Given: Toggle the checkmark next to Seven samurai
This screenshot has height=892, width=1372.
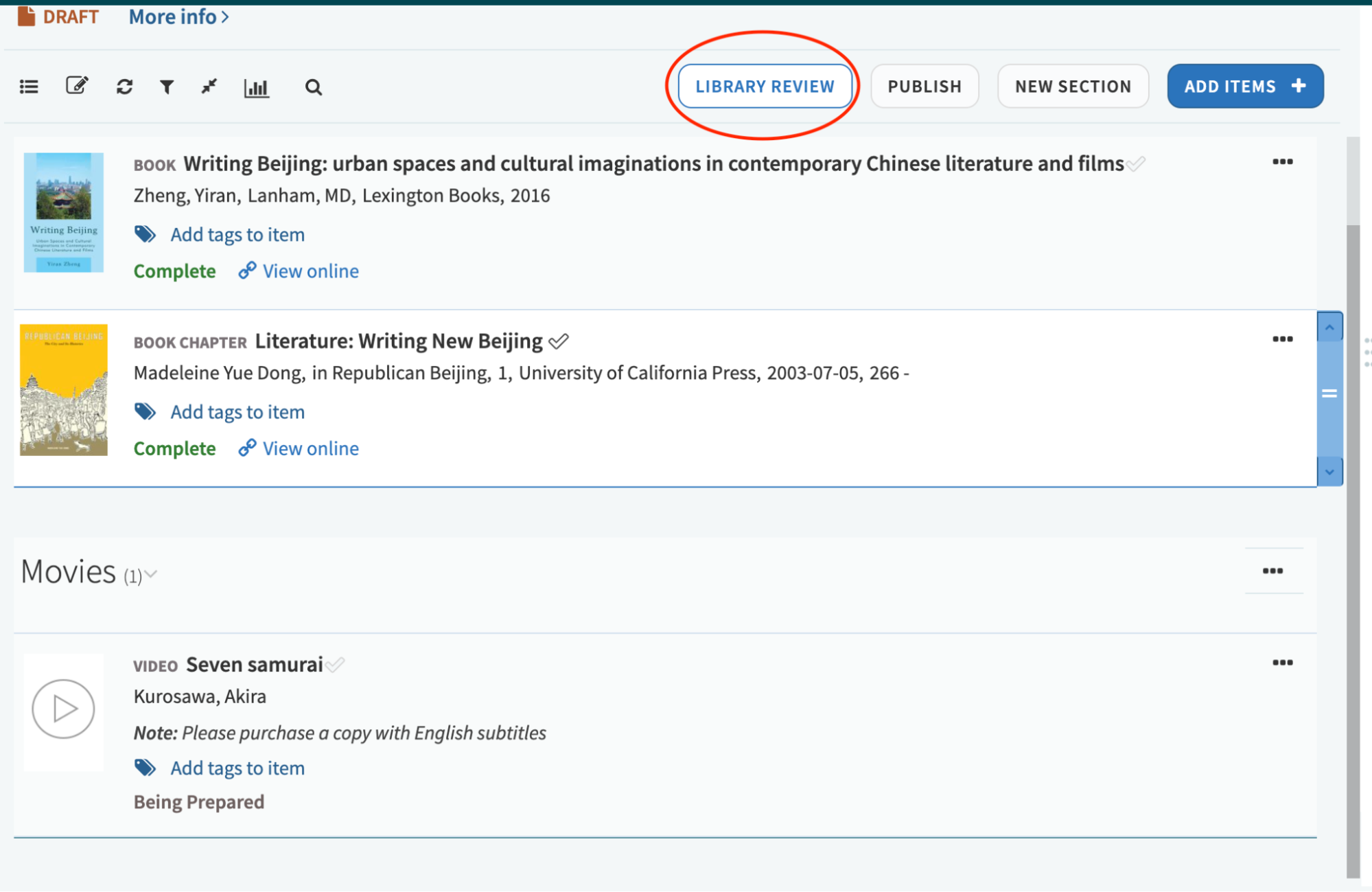Looking at the screenshot, I should [x=336, y=665].
